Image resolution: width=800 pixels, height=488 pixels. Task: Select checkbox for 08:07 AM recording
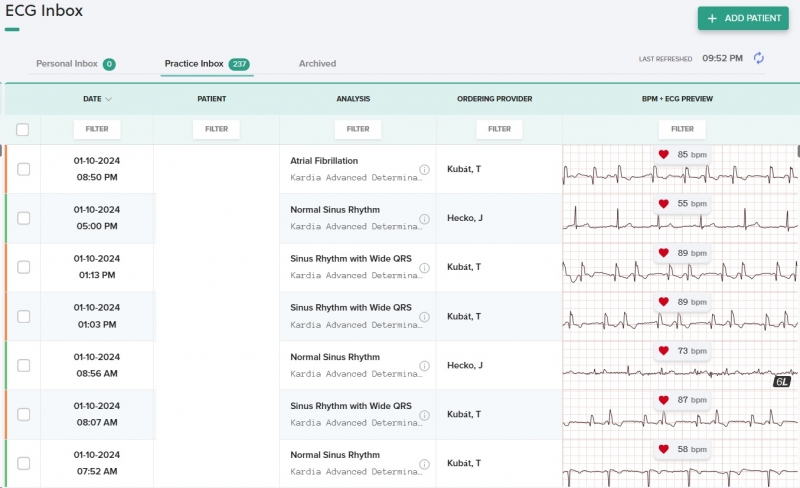pos(23,414)
